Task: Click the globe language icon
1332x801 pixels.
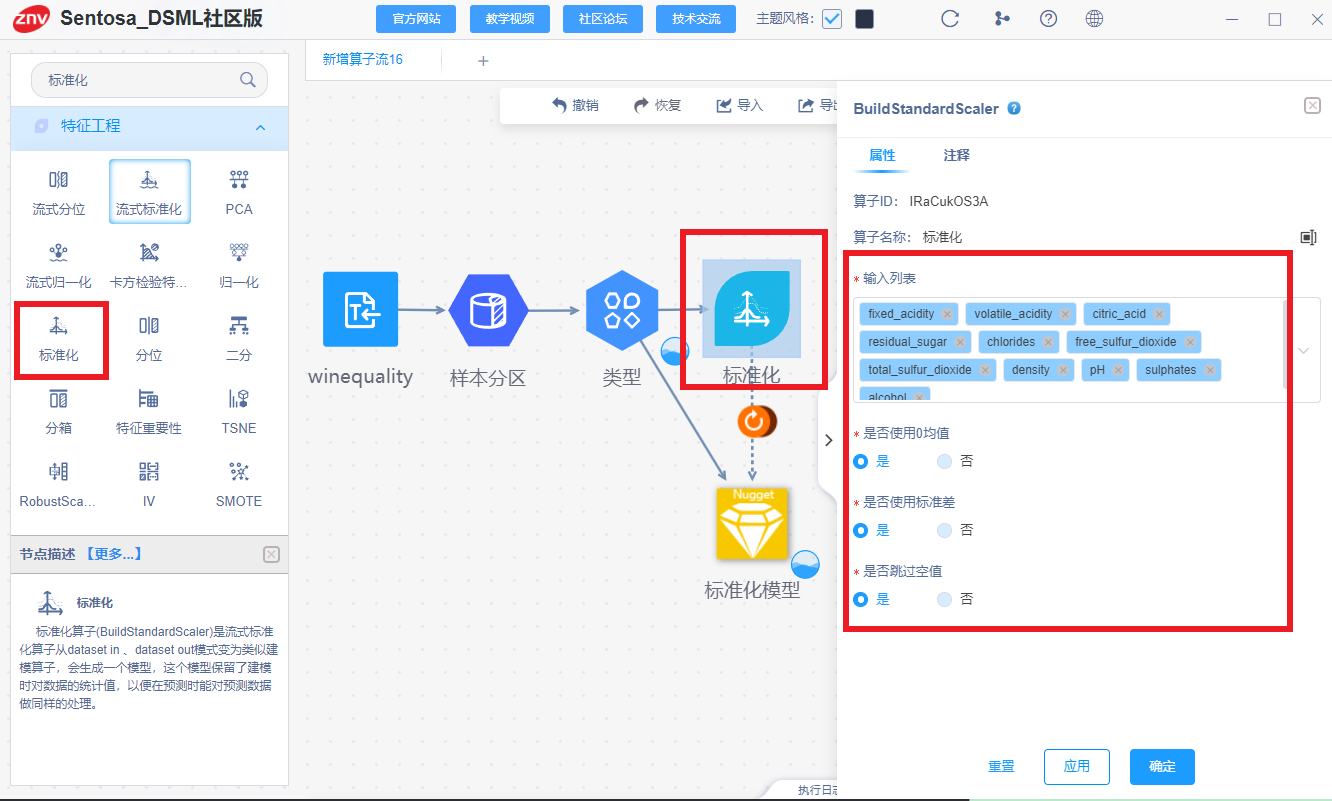Action: [x=1094, y=19]
